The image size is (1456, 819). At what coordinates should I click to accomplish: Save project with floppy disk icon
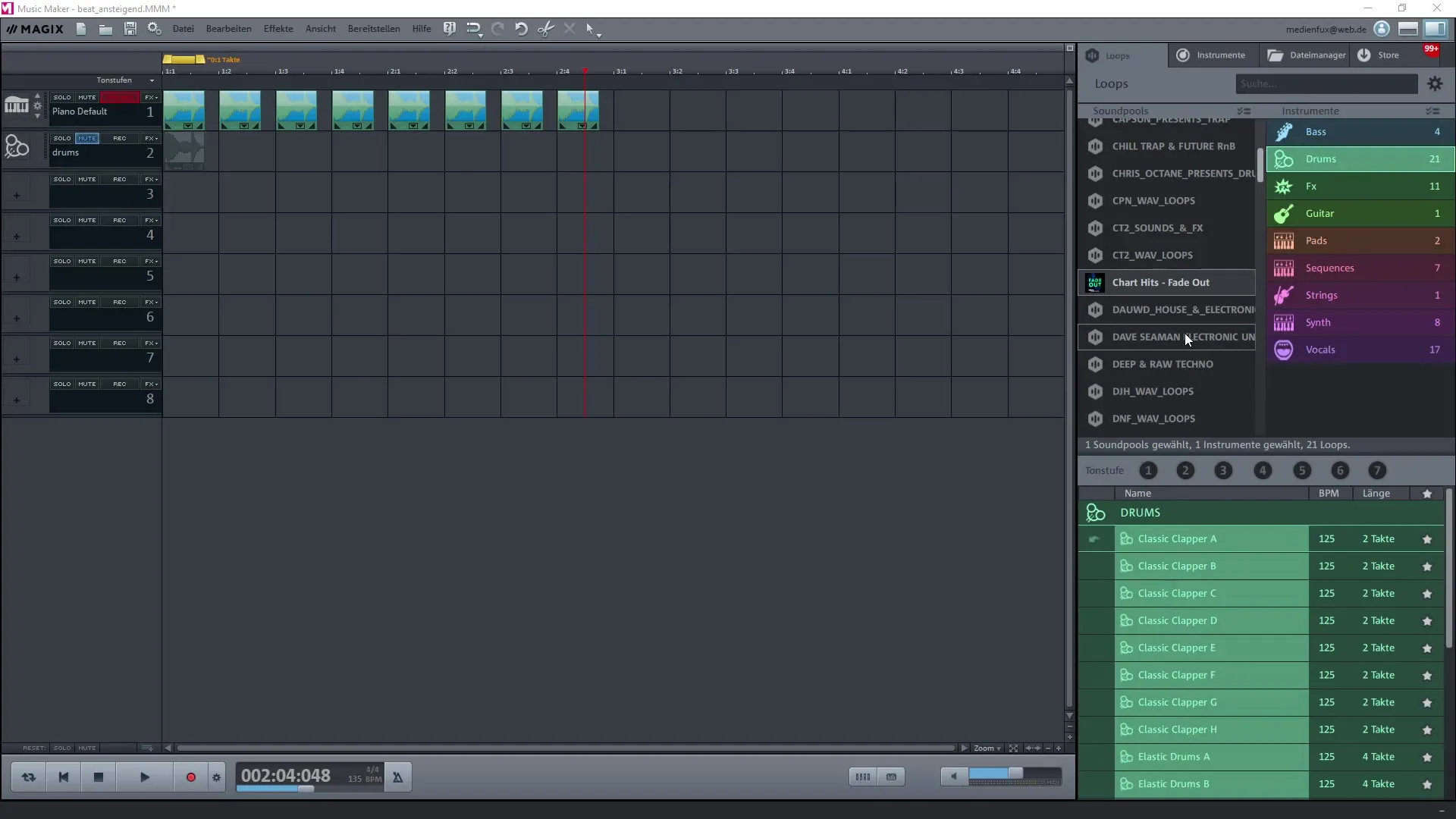(130, 29)
